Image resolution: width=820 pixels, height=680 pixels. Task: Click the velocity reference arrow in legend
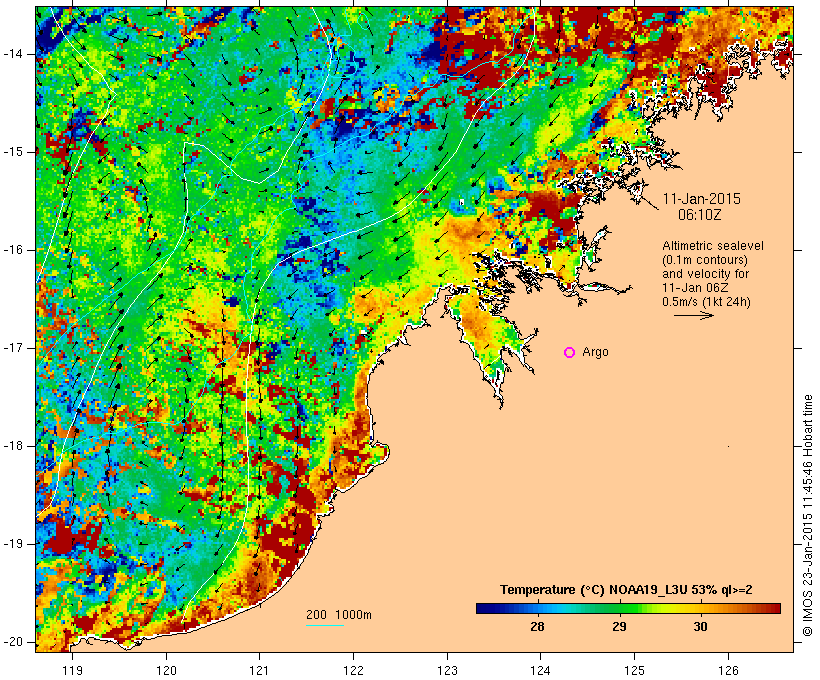coord(693,315)
